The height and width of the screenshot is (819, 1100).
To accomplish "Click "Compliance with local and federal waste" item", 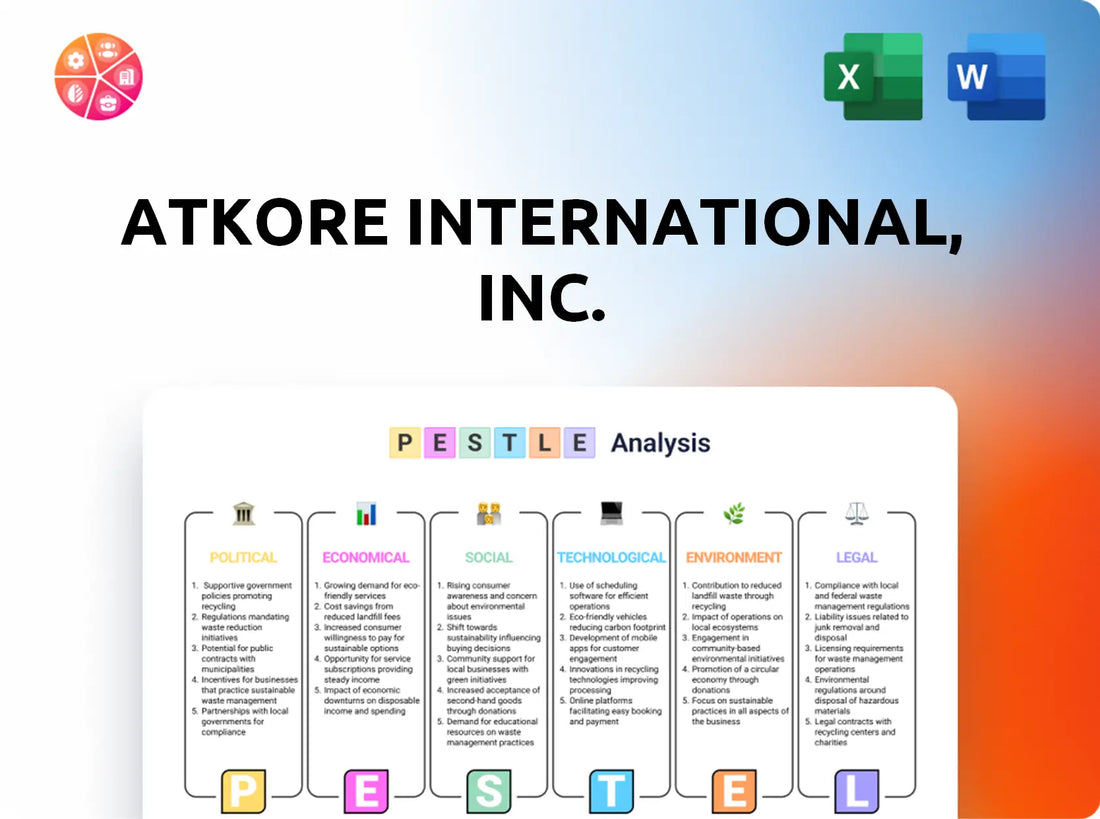I will (x=857, y=596).
